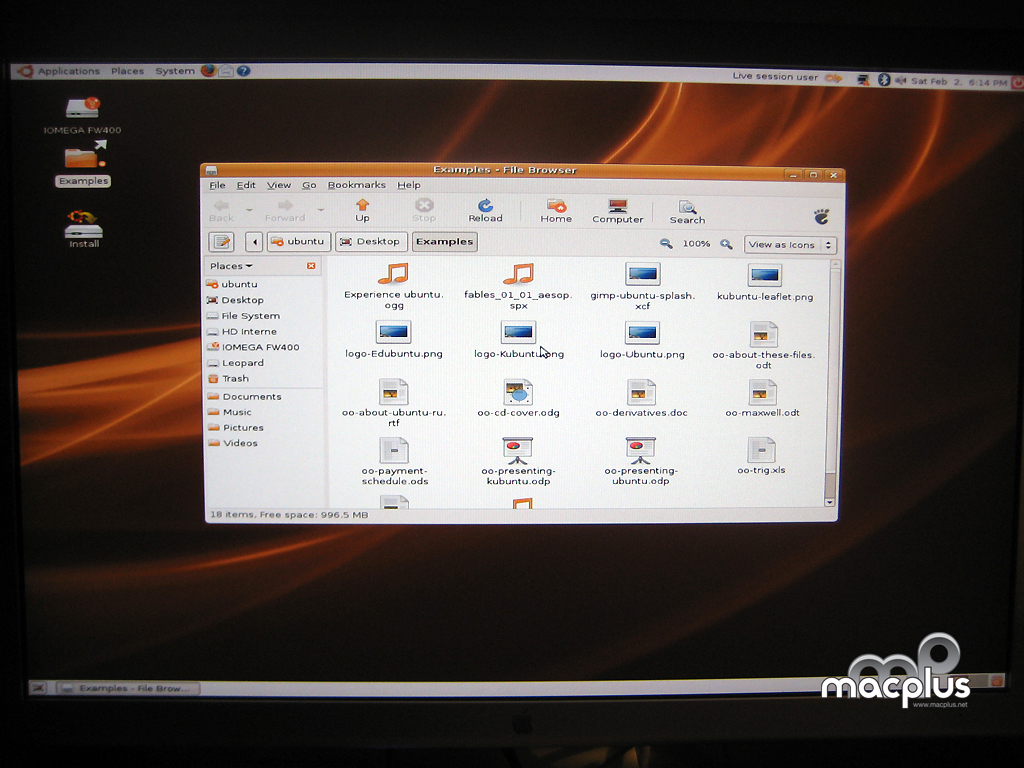Open the View menu
Image resolution: width=1024 pixels, height=768 pixels.
click(x=279, y=185)
